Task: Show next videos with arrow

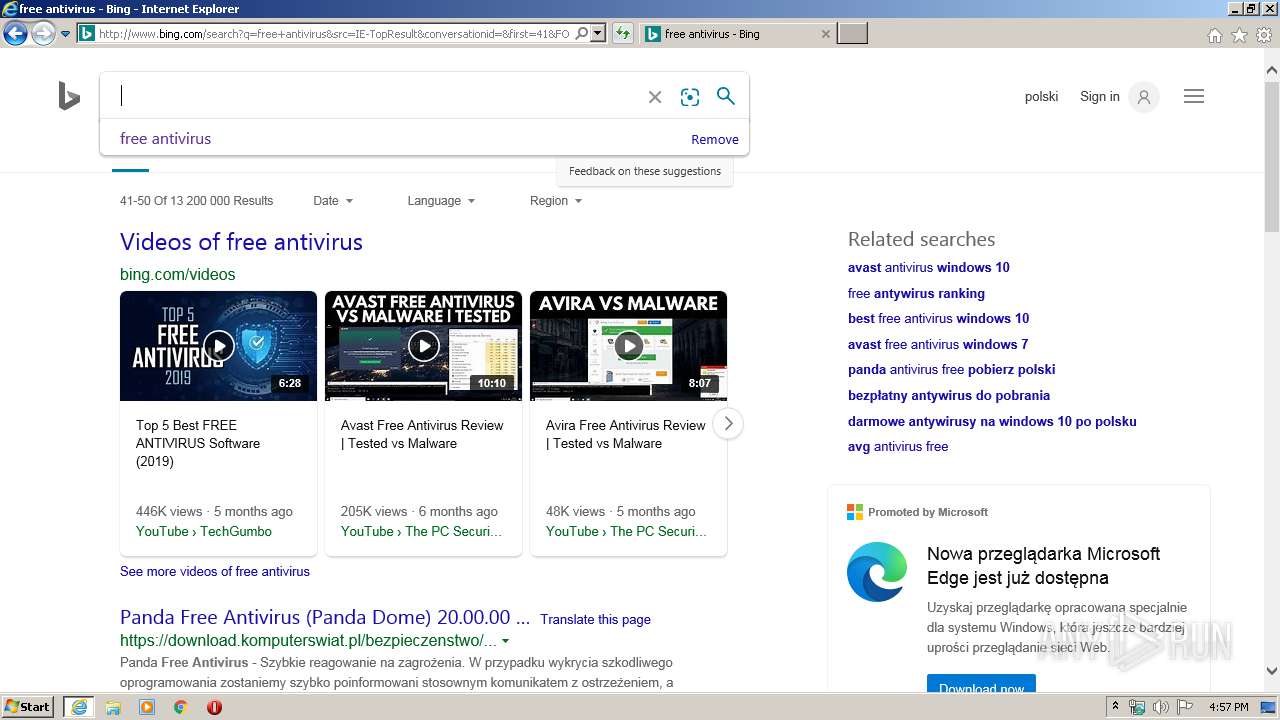Action: (728, 423)
